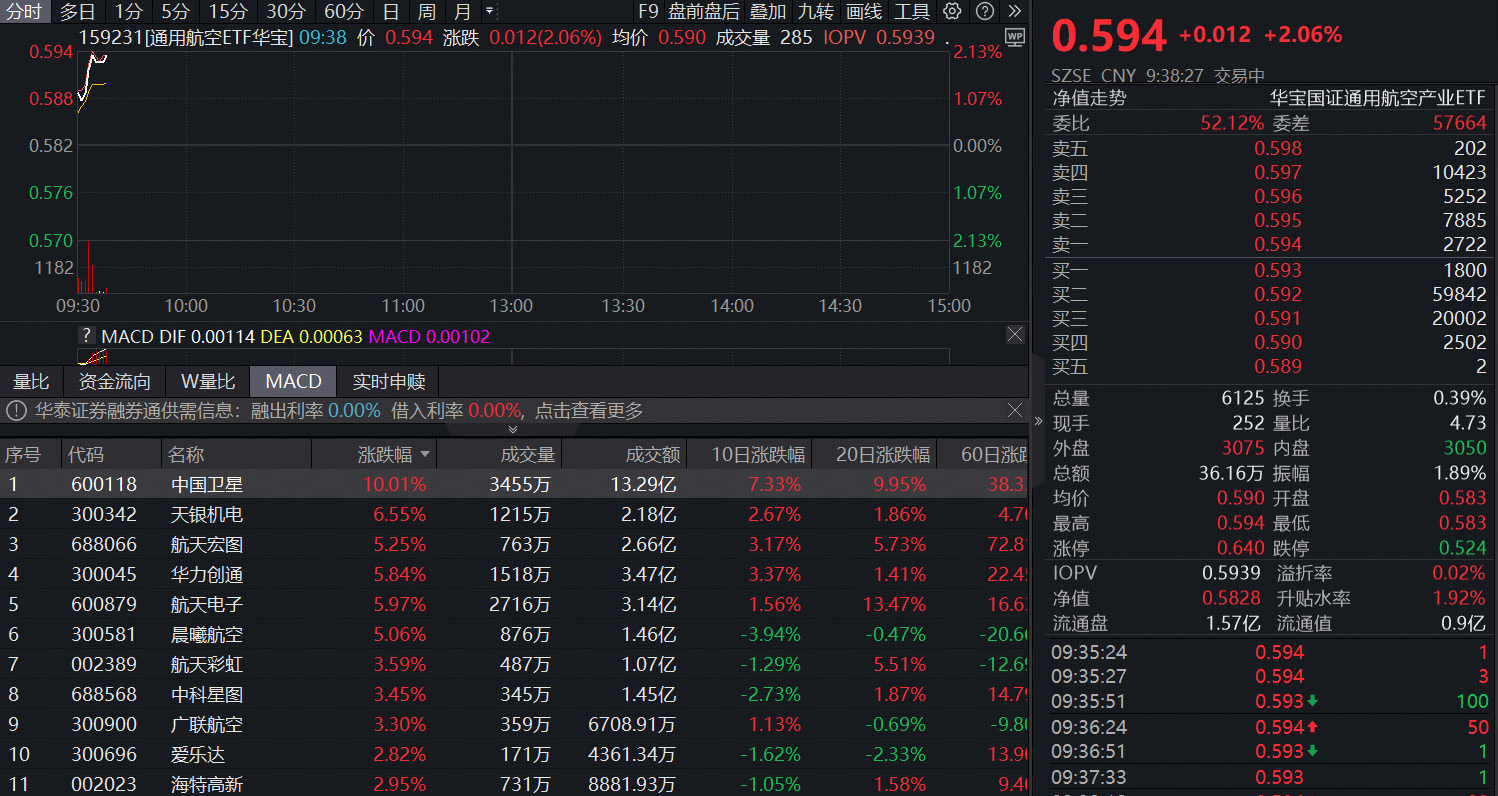This screenshot has height=796, width=1498.
Task: Toggle 盘前盘后 pre/post-market display
Action: tap(706, 12)
